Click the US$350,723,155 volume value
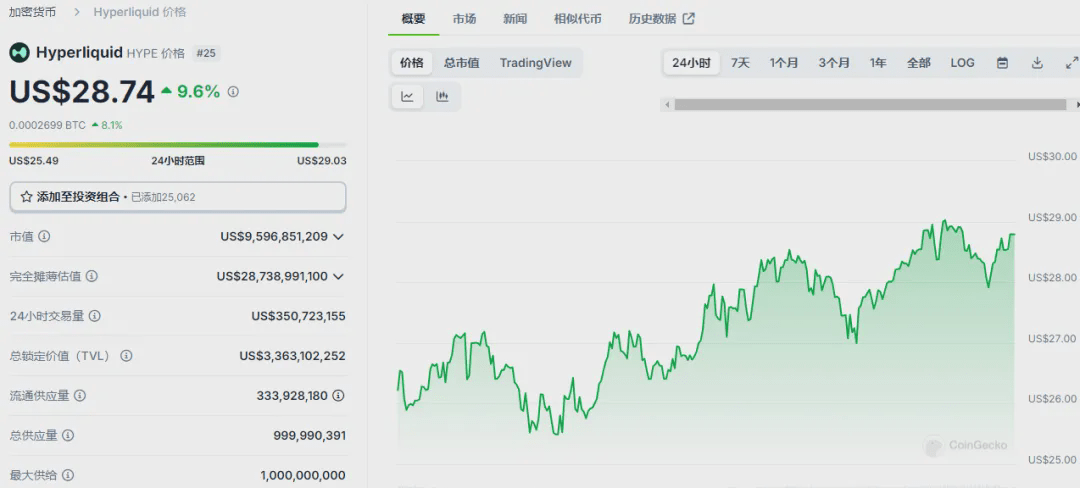The width and height of the screenshot is (1080, 488). pos(298,316)
